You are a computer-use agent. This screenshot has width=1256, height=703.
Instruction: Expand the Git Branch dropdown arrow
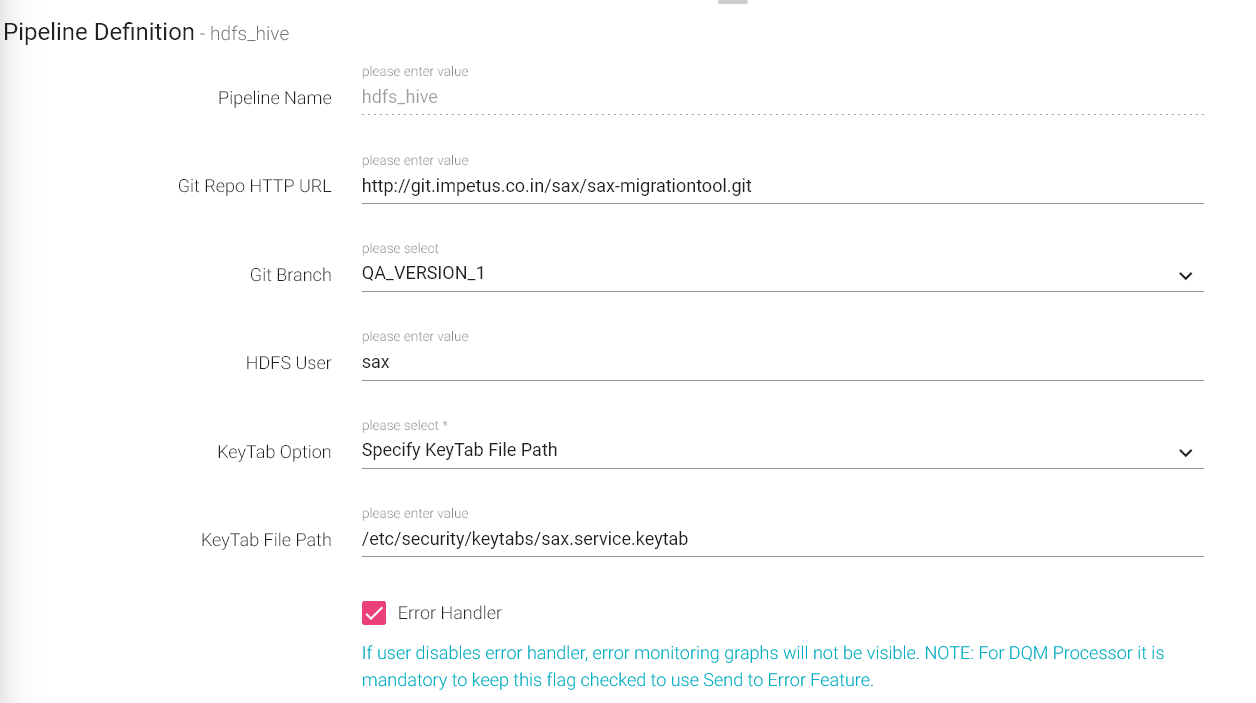[1185, 276]
